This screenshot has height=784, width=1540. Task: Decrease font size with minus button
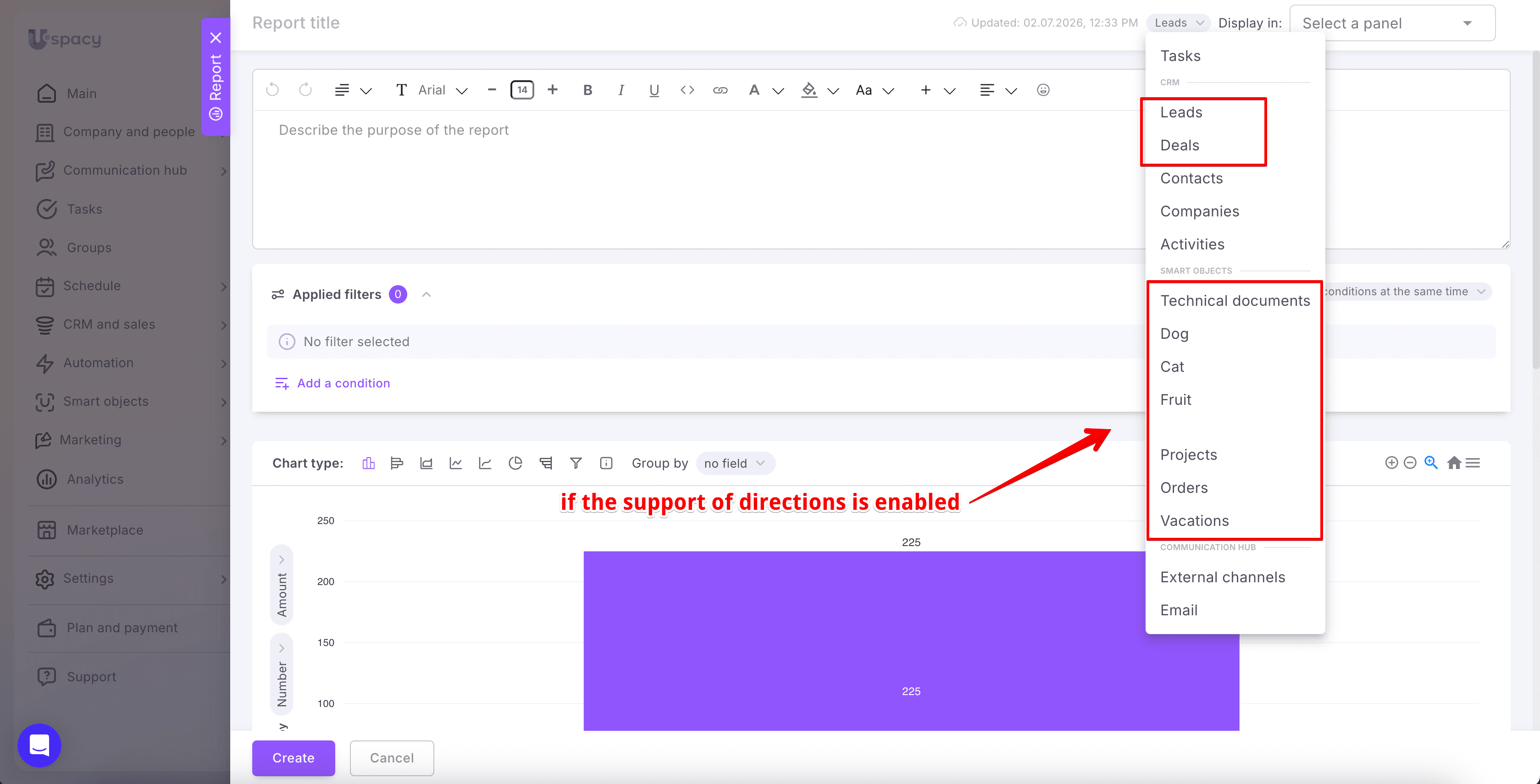[x=492, y=90]
